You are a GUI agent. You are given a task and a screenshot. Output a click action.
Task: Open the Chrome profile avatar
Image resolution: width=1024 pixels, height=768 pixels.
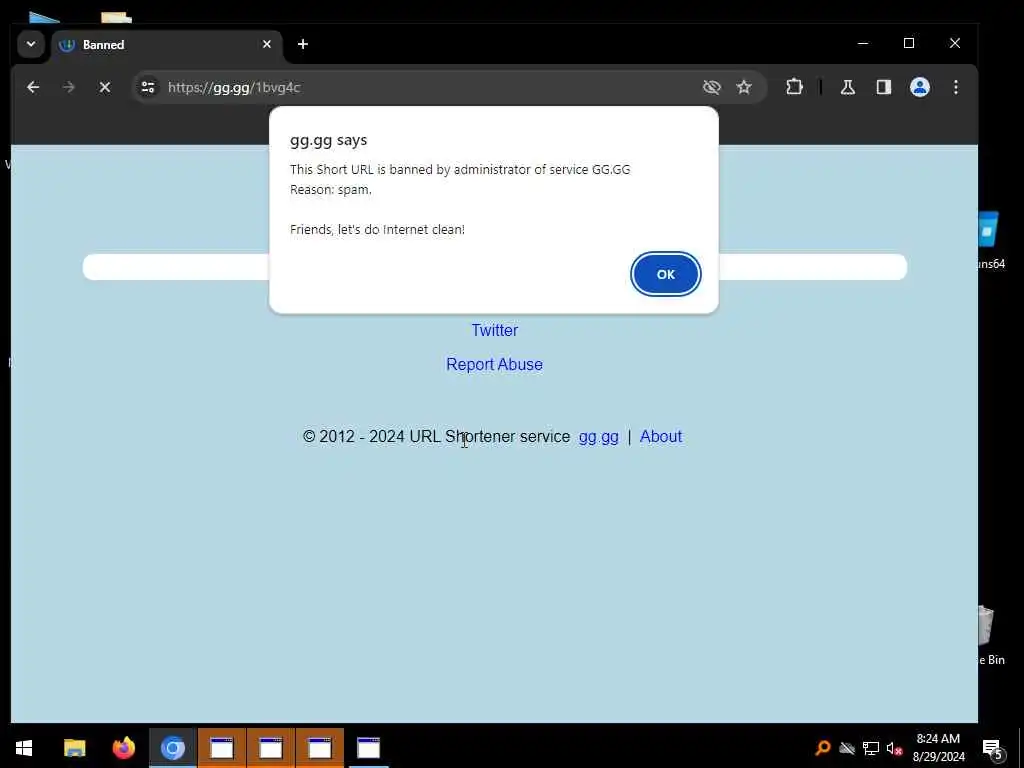tap(920, 88)
